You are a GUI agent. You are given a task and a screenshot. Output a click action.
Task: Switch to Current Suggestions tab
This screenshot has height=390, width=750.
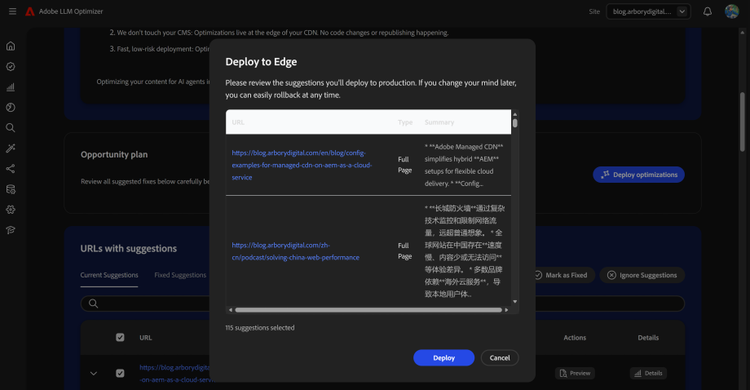click(x=109, y=275)
